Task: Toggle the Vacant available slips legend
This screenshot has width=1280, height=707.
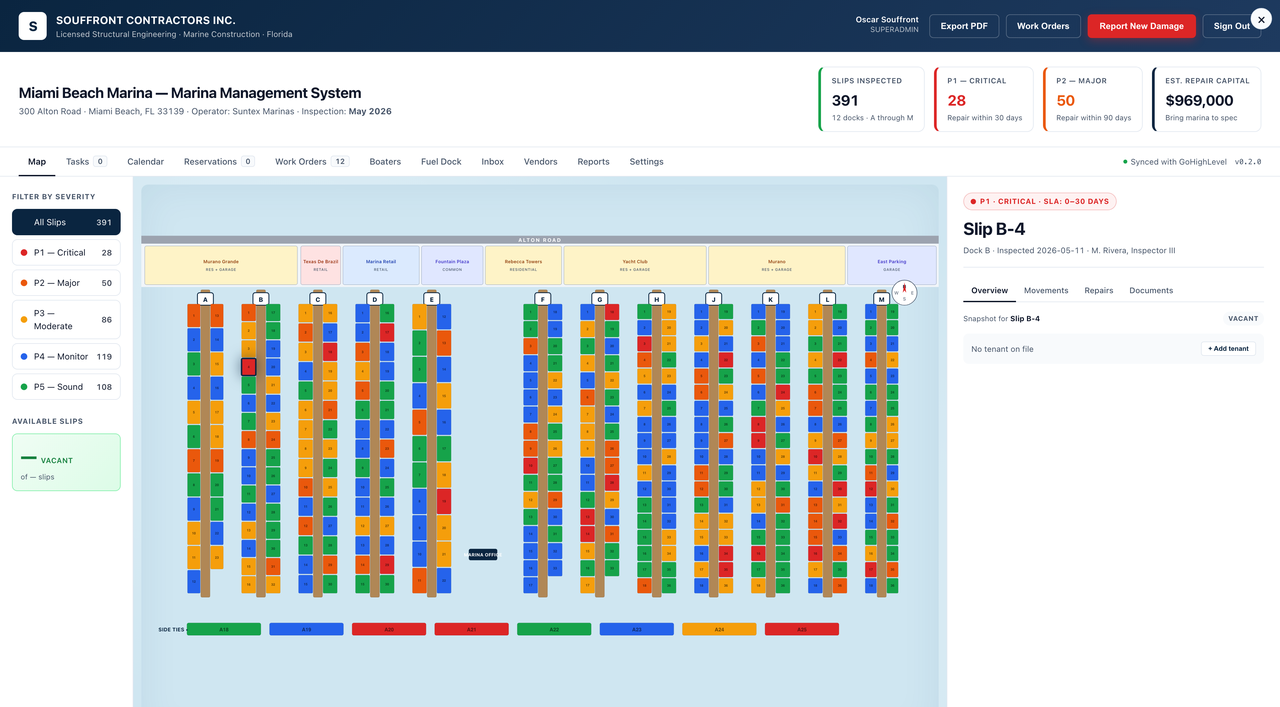Action: pos(66,462)
